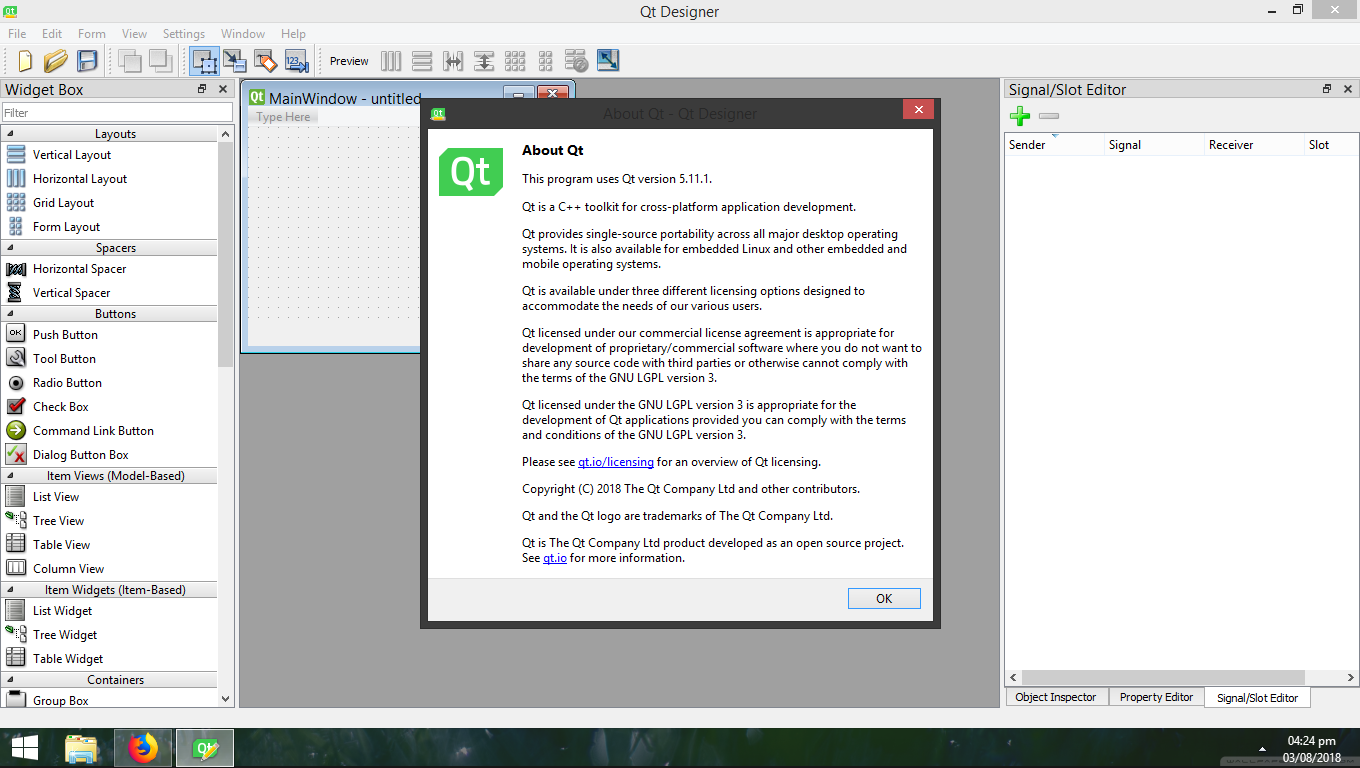The width and height of the screenshot is (1360, 768).
Task: Click the Lay Out in a Grid icon
Action: 515,61
